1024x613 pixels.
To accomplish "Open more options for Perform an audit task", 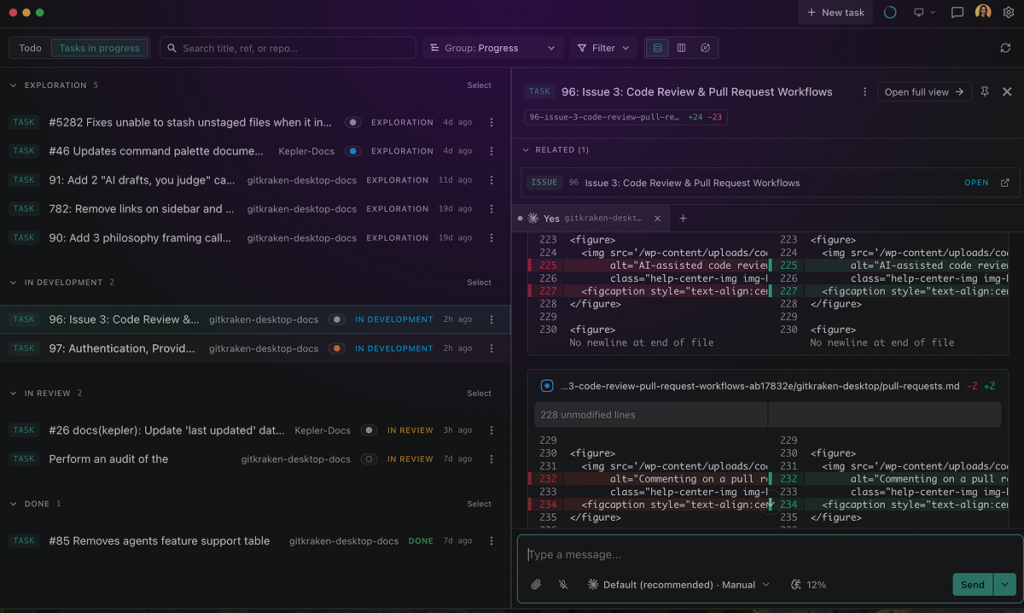I will pyautogui.click(x=492, y=459).
